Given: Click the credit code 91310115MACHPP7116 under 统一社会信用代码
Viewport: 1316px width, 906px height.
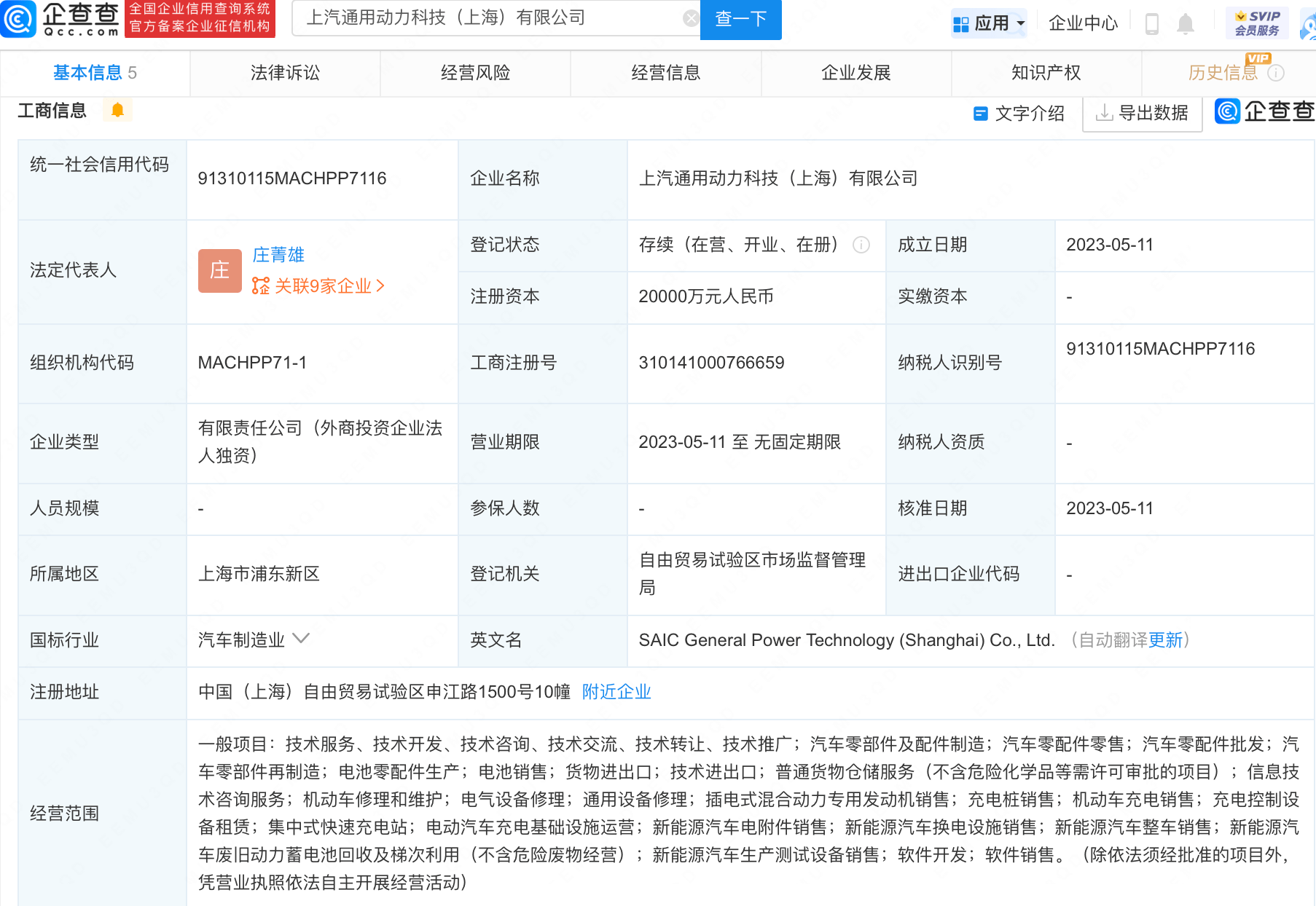Looking at the screenshot, I should tap(292, 178).
